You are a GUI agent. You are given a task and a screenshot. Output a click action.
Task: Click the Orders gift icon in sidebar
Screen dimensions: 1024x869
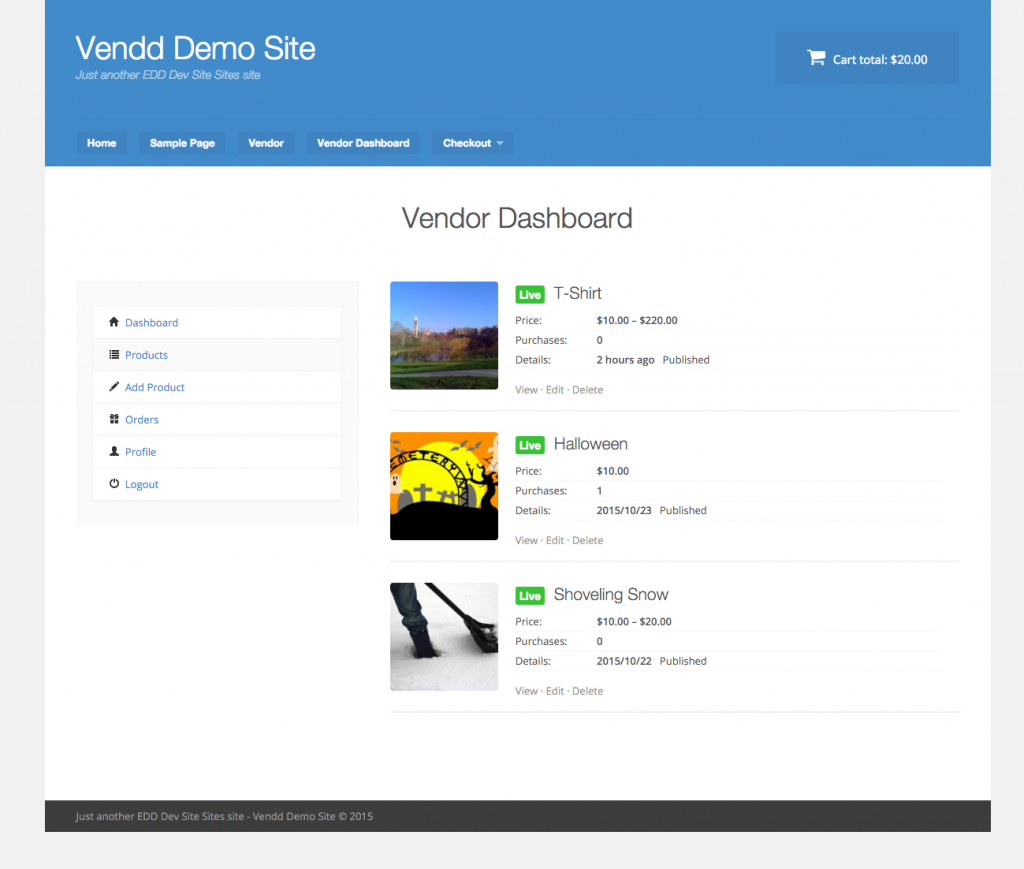click(114, 419)
